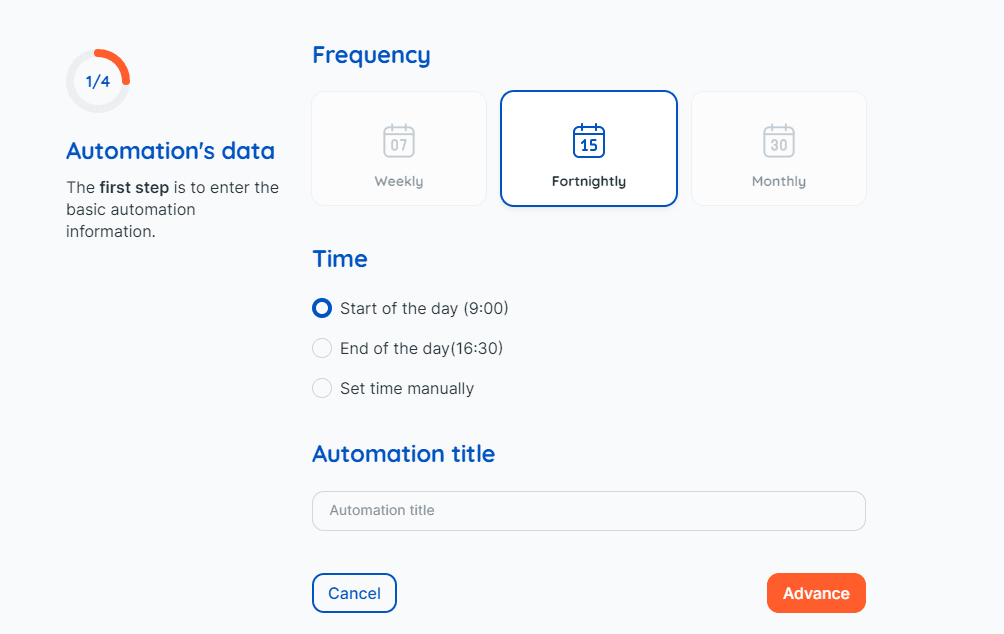This screenshot has width=1004, height=634.
Task: Select the Weekly label text
Action: [399, 181]
